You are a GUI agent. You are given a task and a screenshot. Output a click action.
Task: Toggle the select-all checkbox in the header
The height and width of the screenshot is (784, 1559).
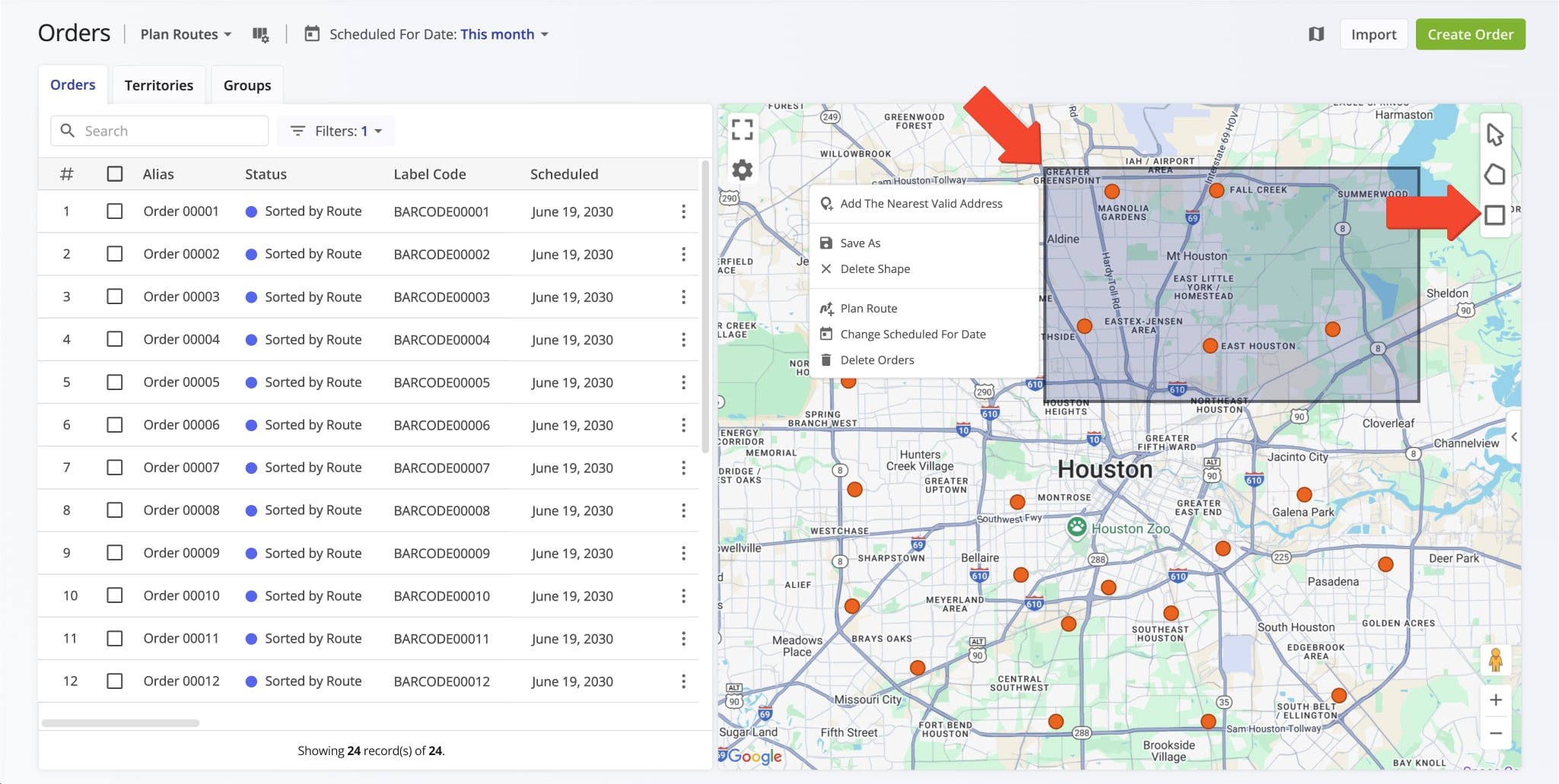[115, 174]
